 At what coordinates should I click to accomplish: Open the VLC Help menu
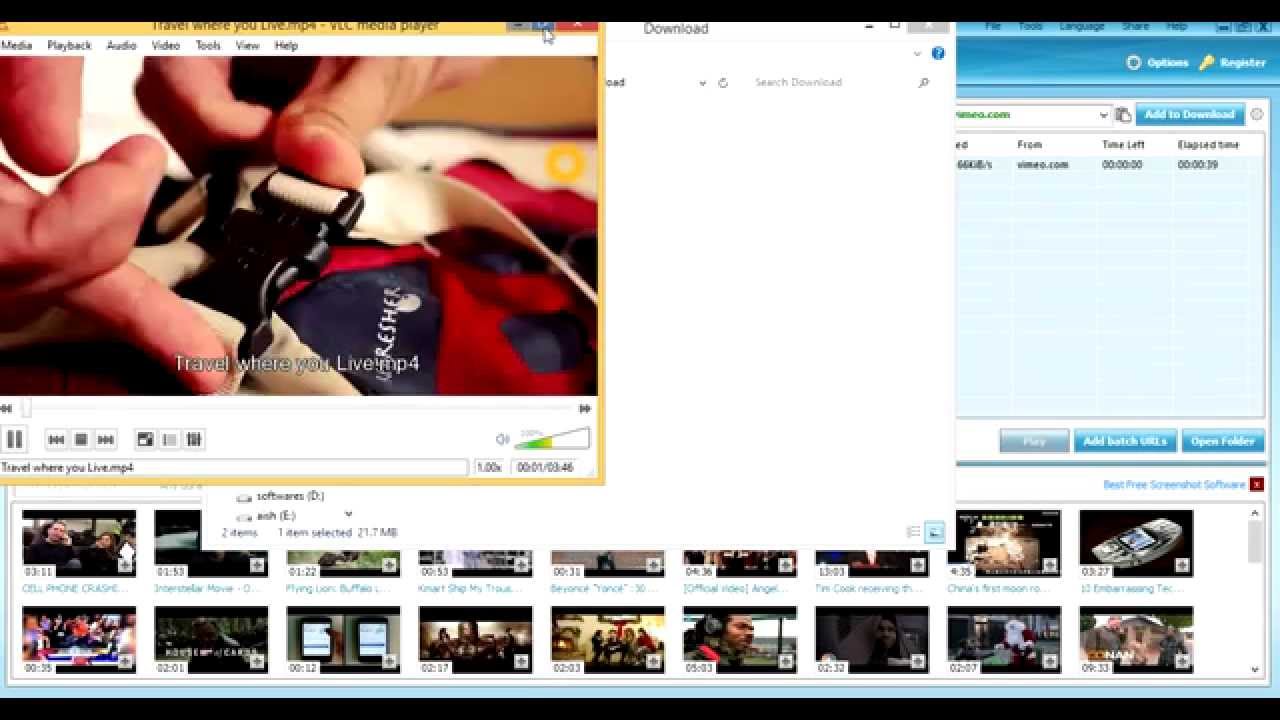286,45
